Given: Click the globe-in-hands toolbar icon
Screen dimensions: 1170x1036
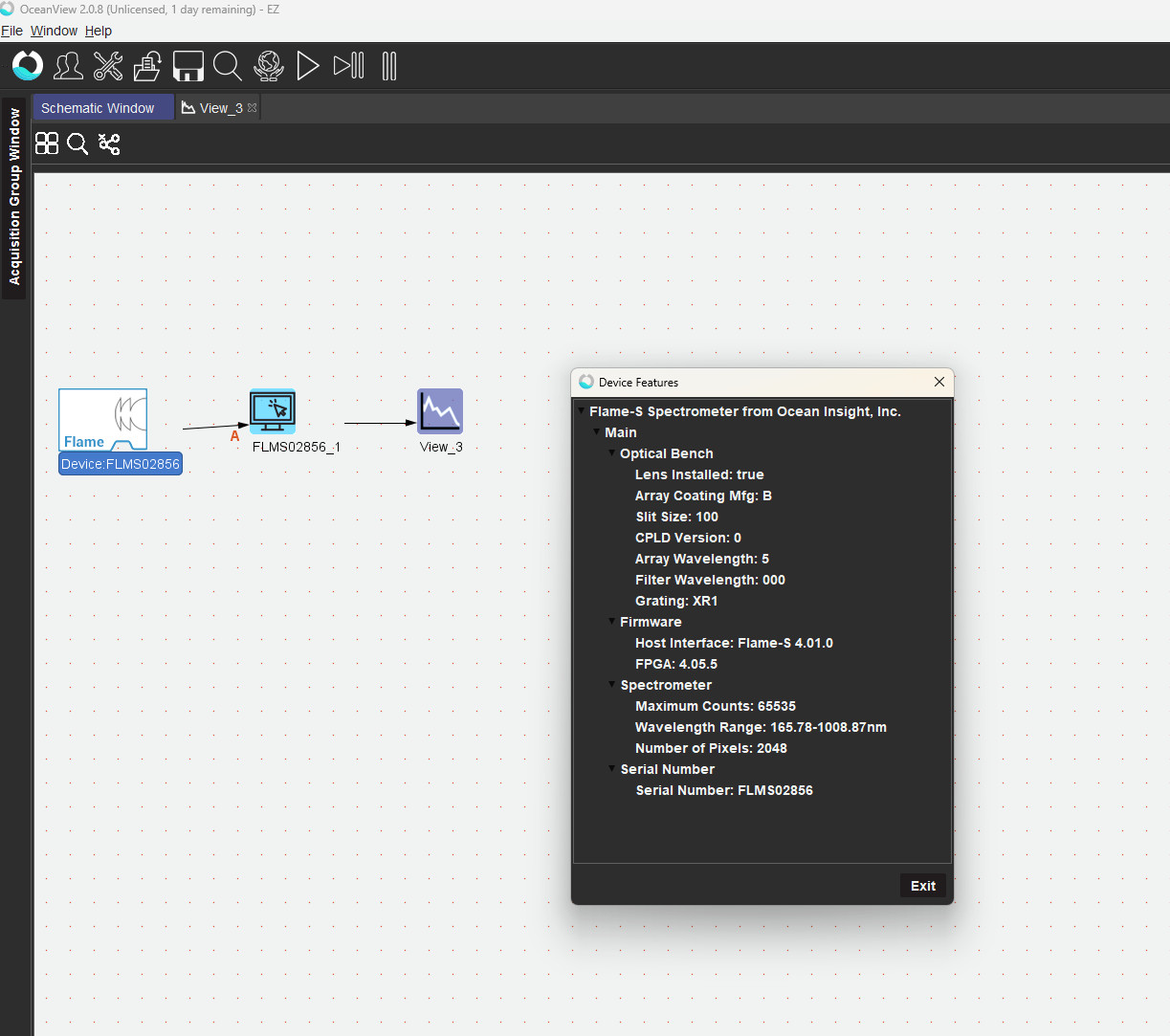Looking at the screenshot, I should point(269,66).
